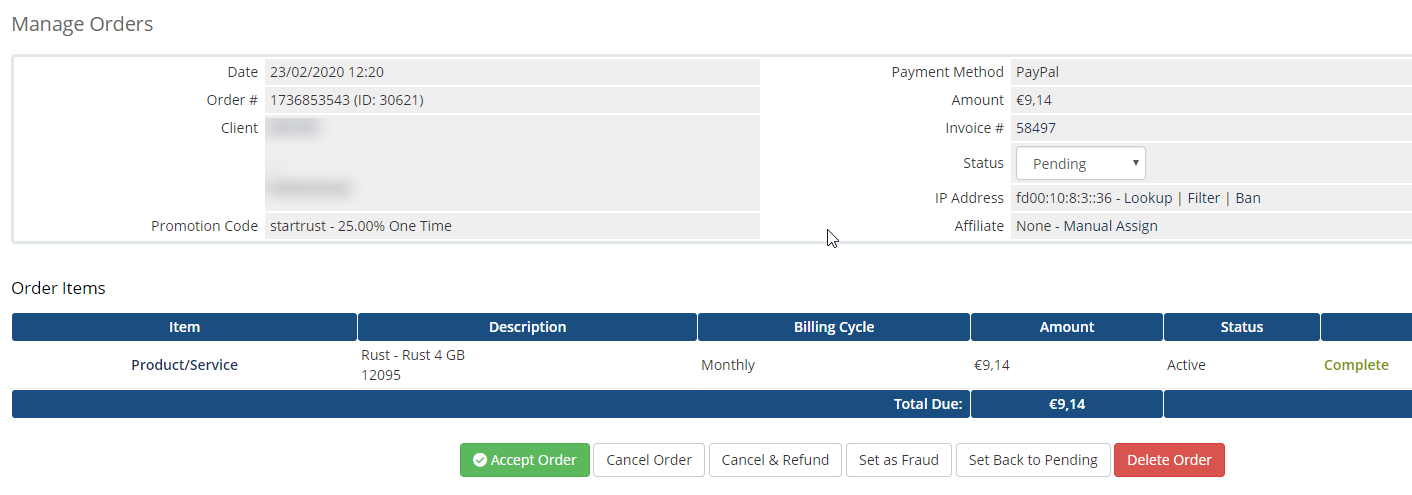Click the Filter link for the IP address
Screen dimensions: 1412x495
[1203, 198]
